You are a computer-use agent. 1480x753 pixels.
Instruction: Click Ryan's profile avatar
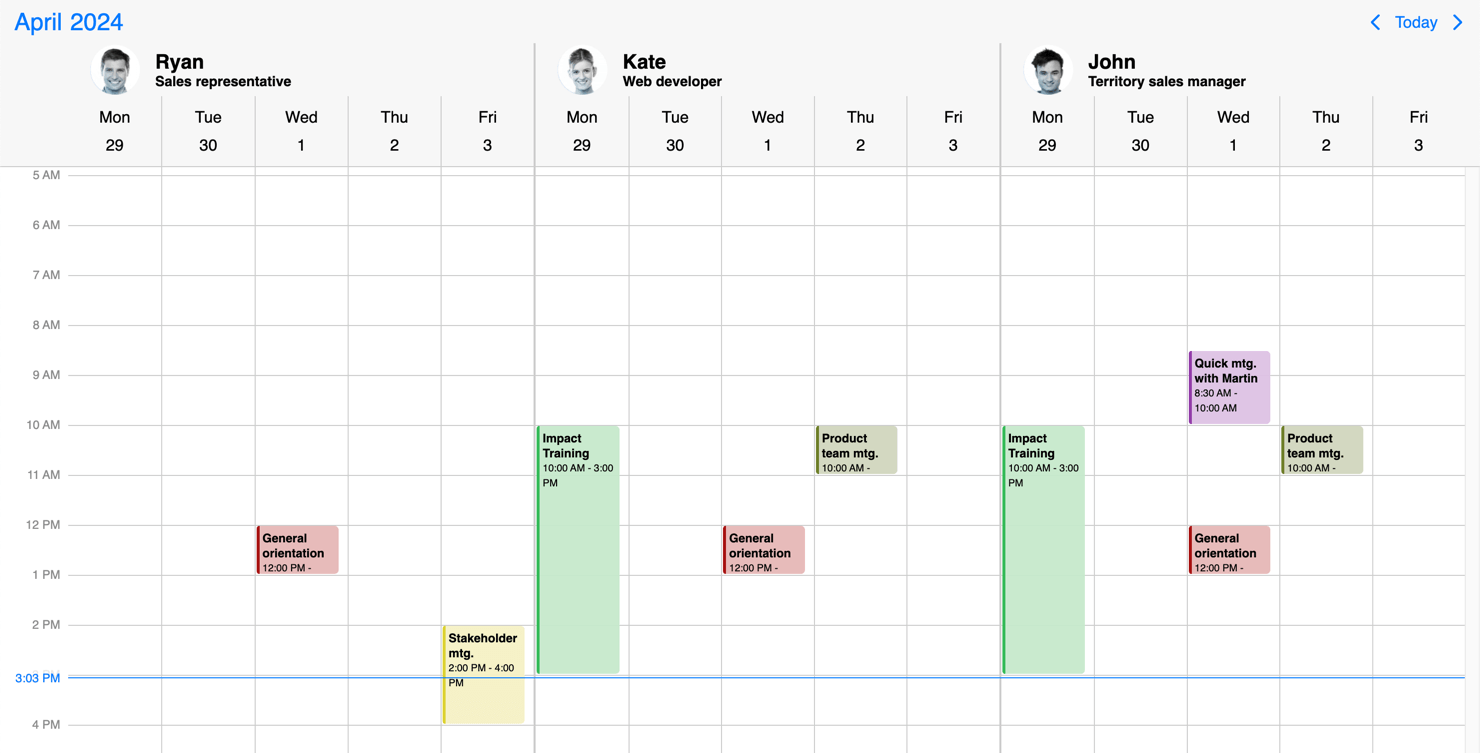point(116,70)
